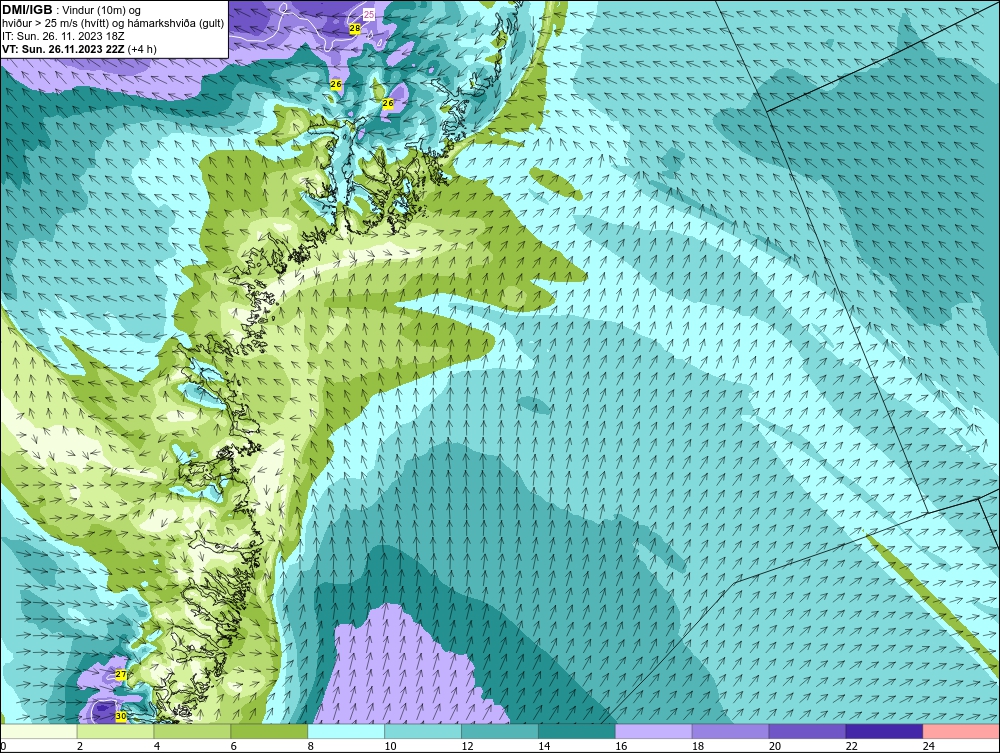Click the 16–18 lavender legend swatch
The image size is (1000, 753).
click(654, 731)
